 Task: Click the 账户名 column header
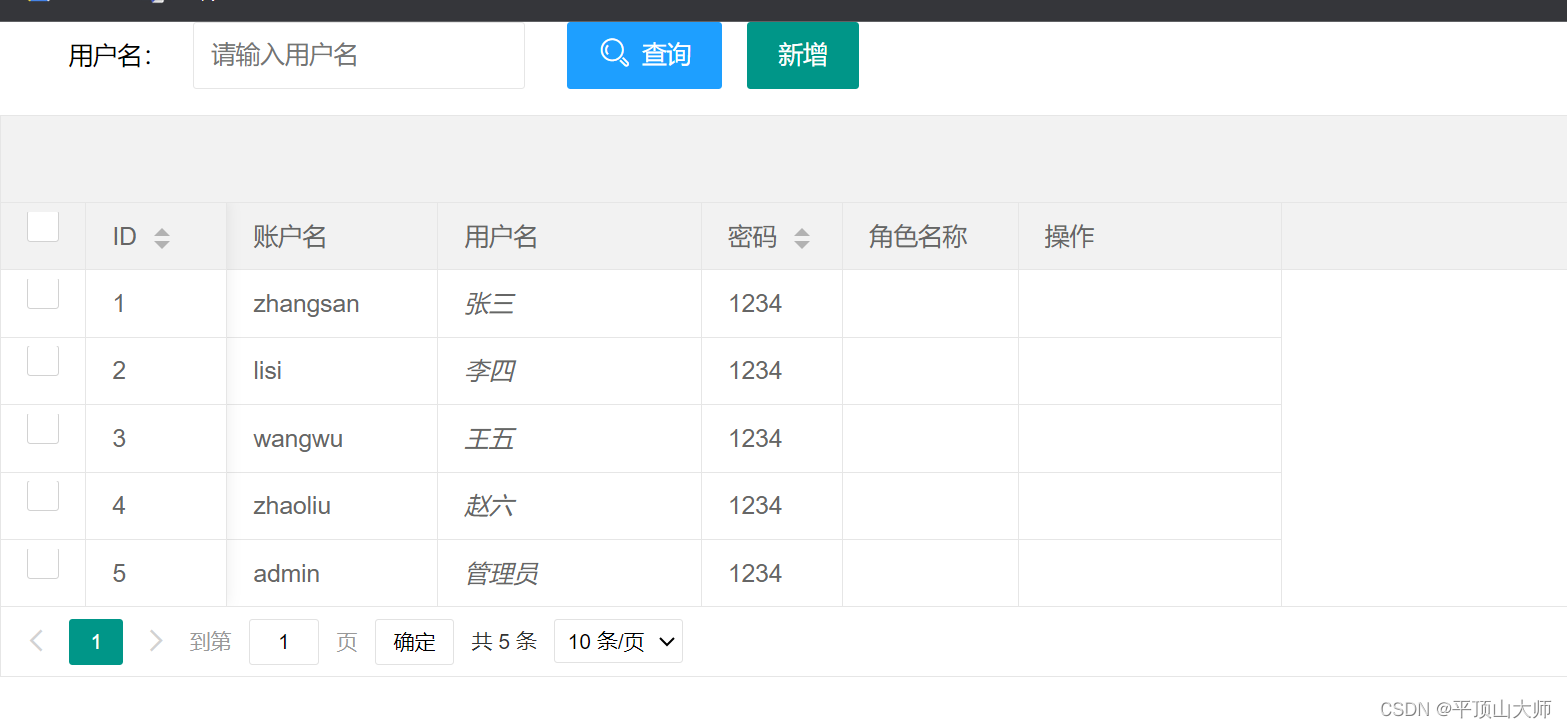click(x=332, y=236)
